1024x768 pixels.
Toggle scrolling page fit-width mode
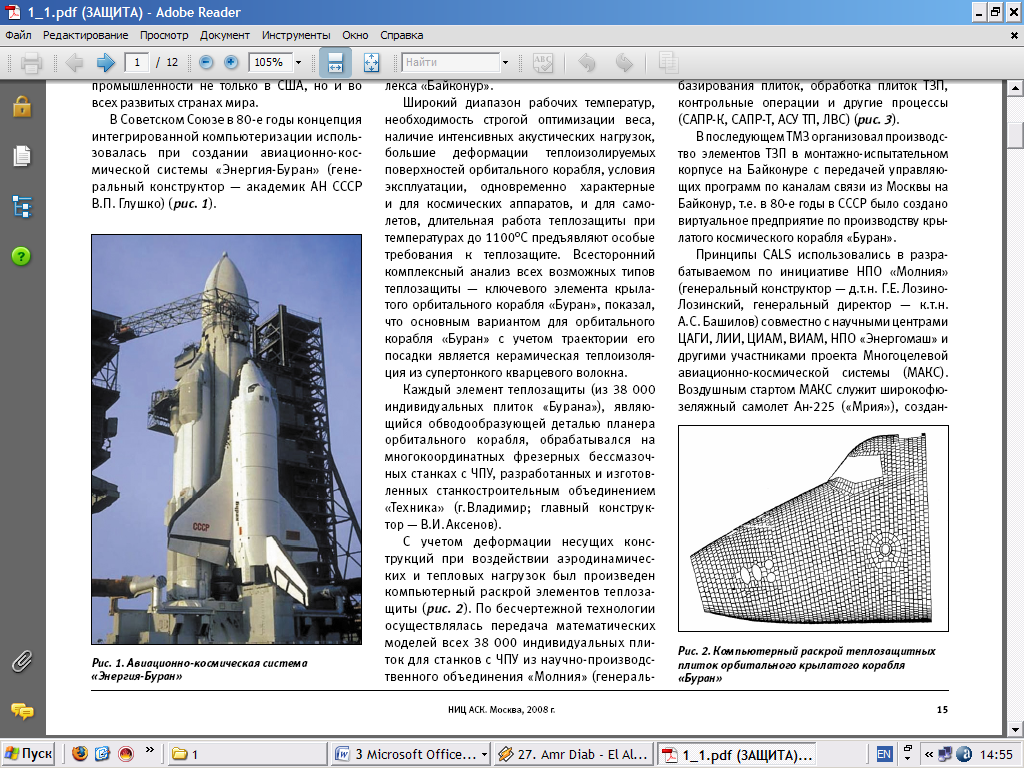(335, 63)
